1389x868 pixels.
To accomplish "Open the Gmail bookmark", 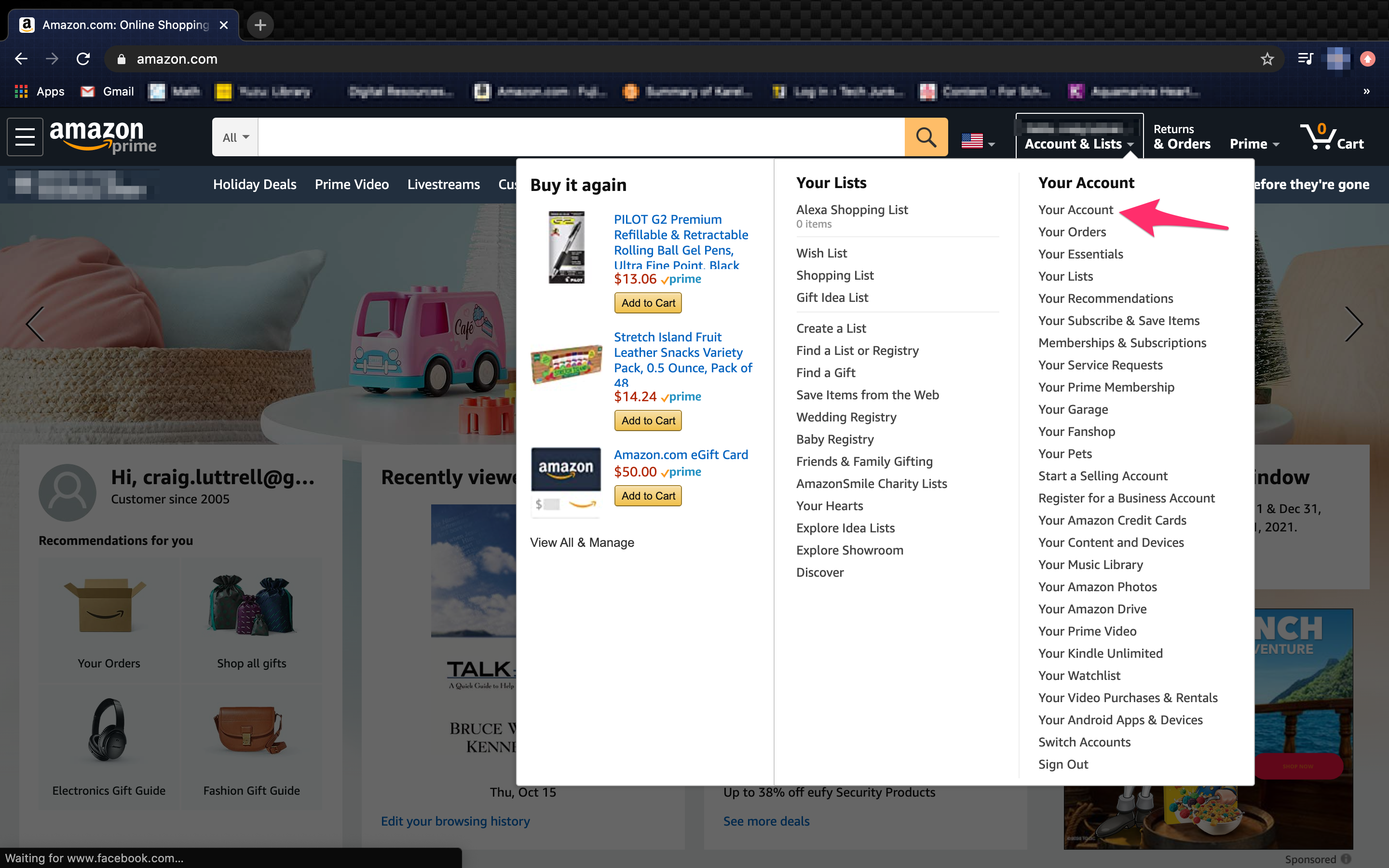I will (108, 91).
